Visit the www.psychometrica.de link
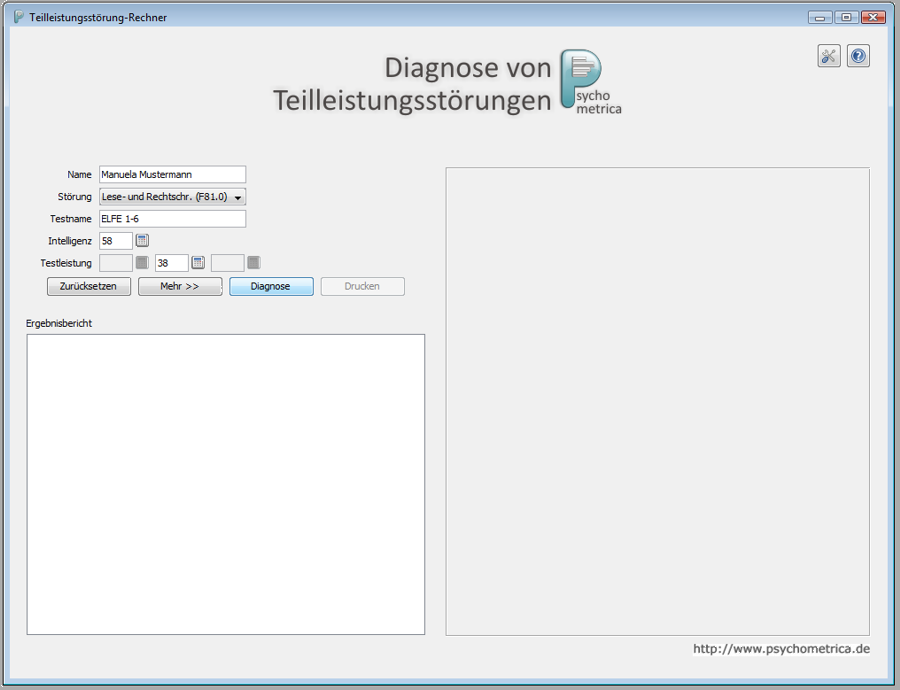 (781, 648)
